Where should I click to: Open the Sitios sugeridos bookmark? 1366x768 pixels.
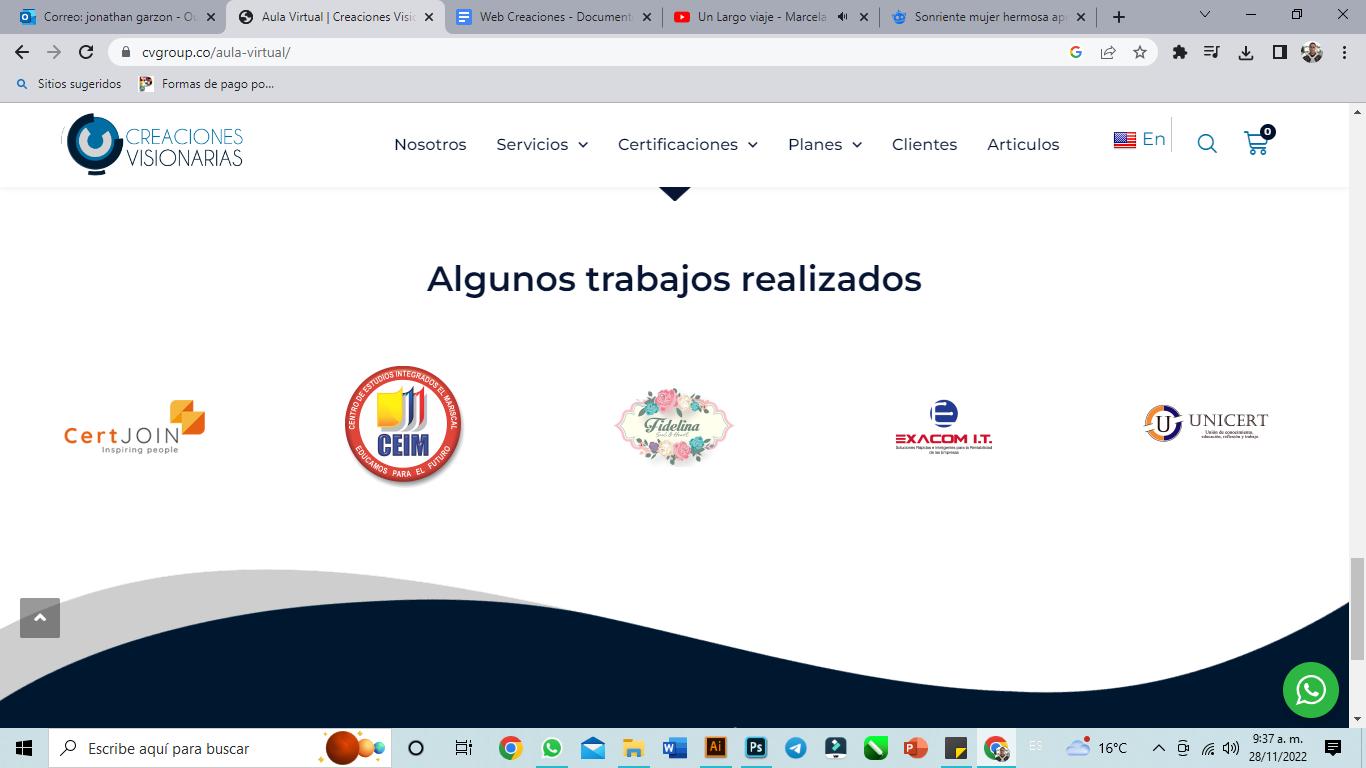point(69,84)
